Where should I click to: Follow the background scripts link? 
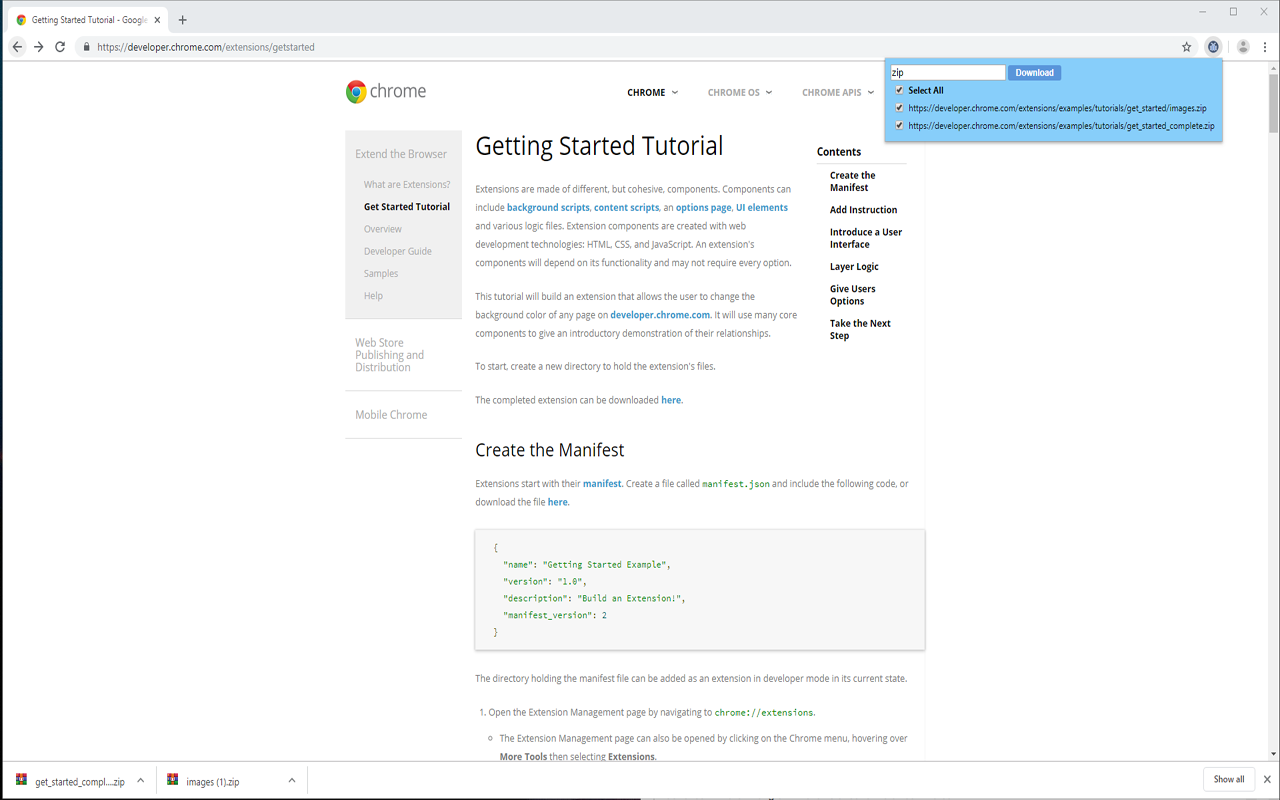point(548,207)
